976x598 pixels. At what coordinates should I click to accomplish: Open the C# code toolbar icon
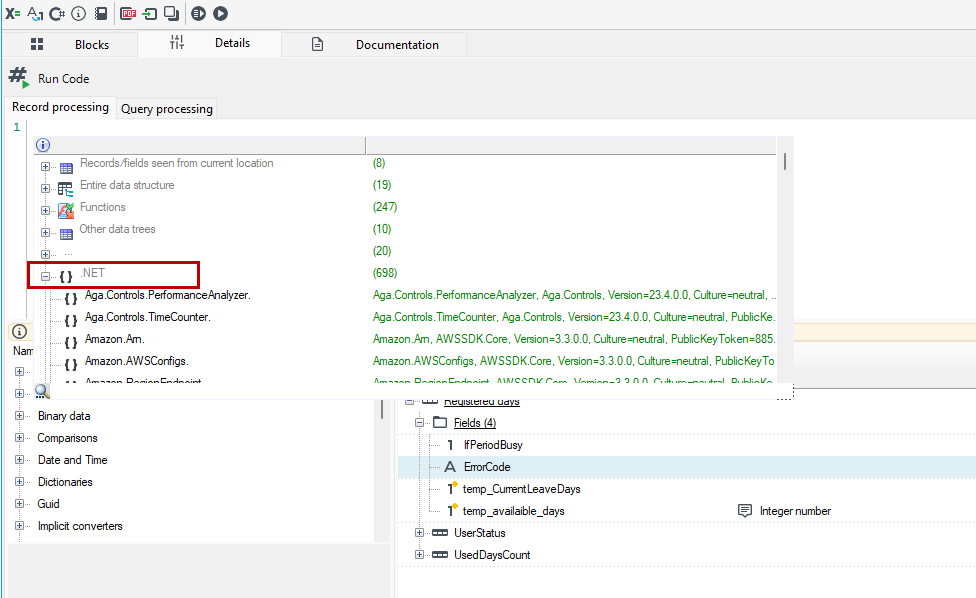coord(57,13)
